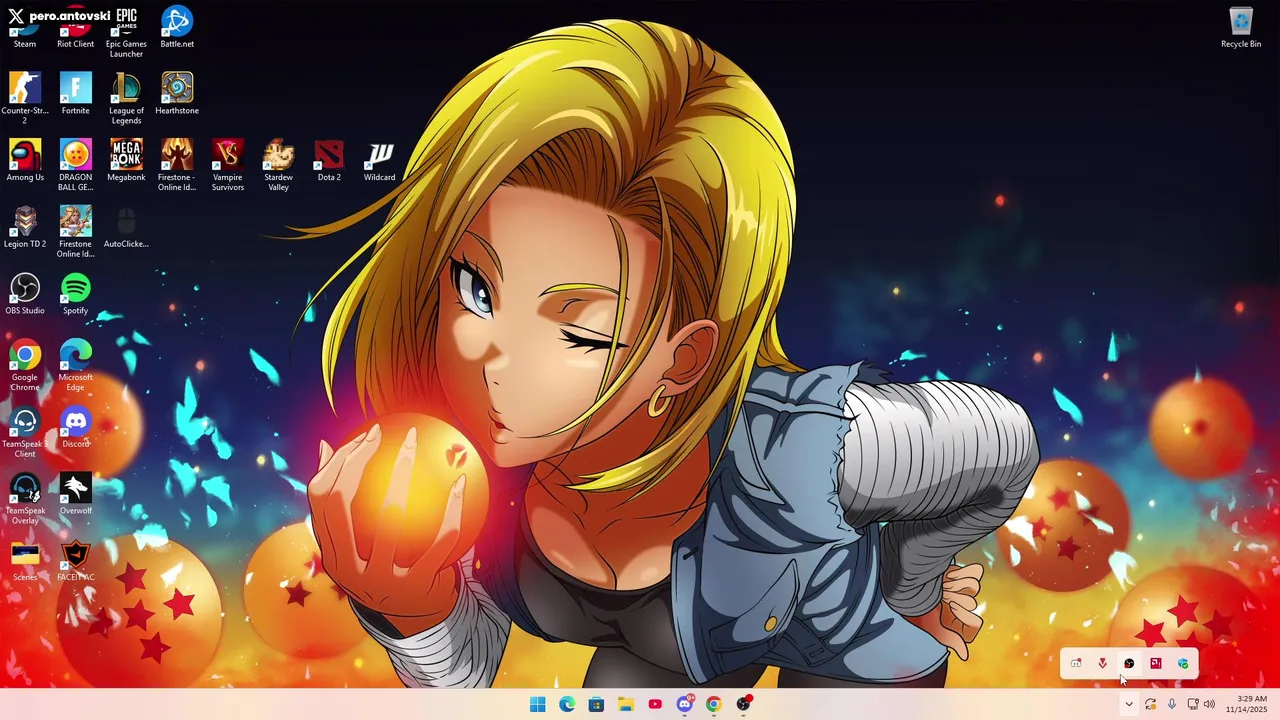1280x720 pixels.
Task: Select the Microsoft Edge desktop shortcut
Action: point(75,365)
